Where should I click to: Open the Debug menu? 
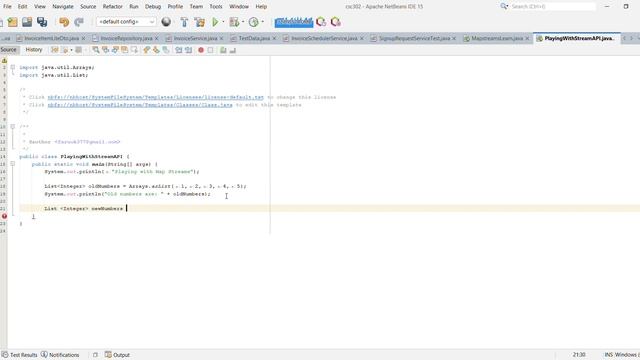coord(153,7)
